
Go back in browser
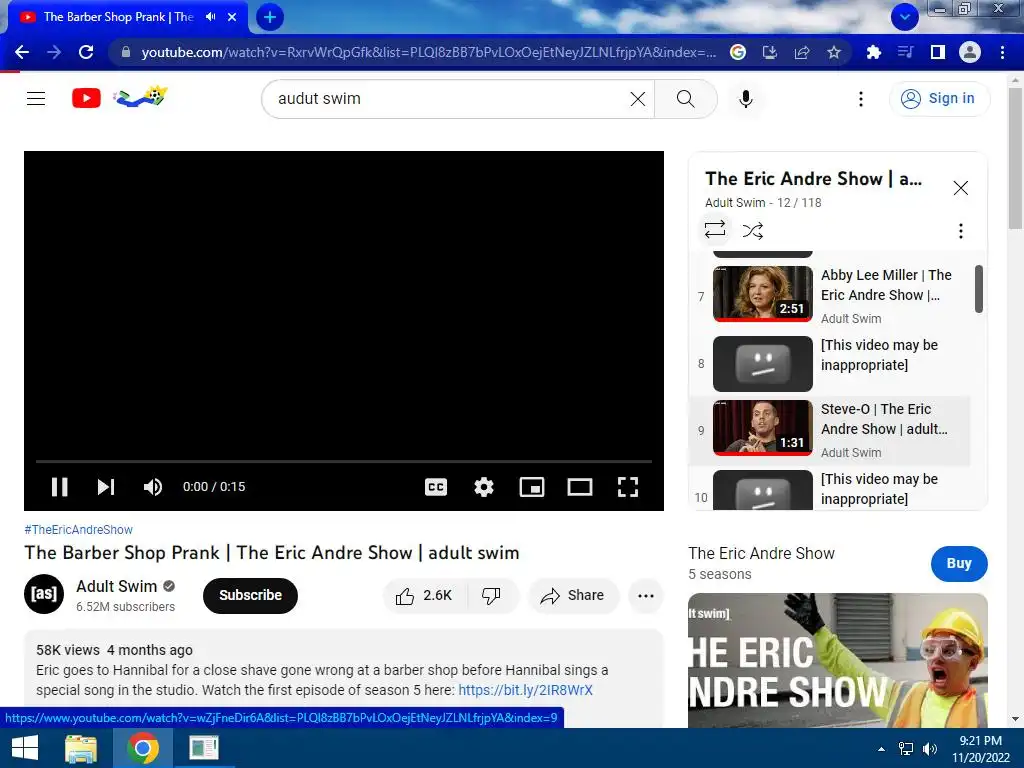22,52
